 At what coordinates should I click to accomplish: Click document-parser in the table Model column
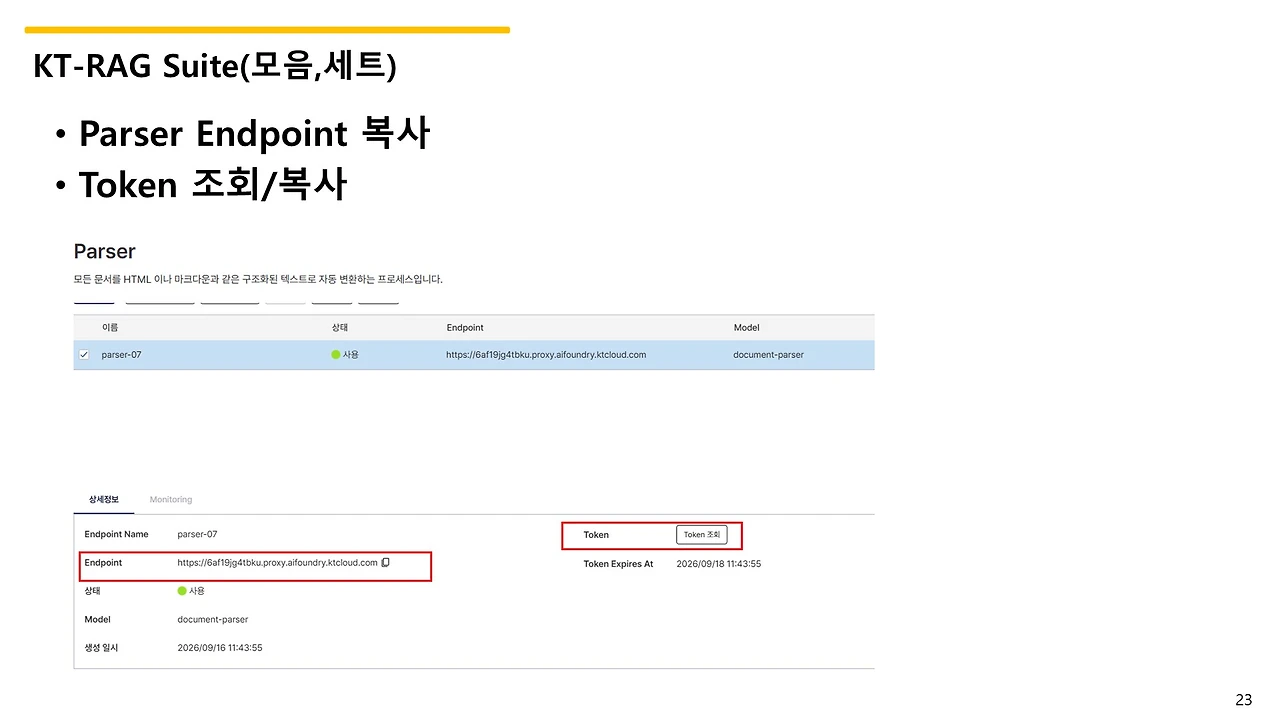768,355
